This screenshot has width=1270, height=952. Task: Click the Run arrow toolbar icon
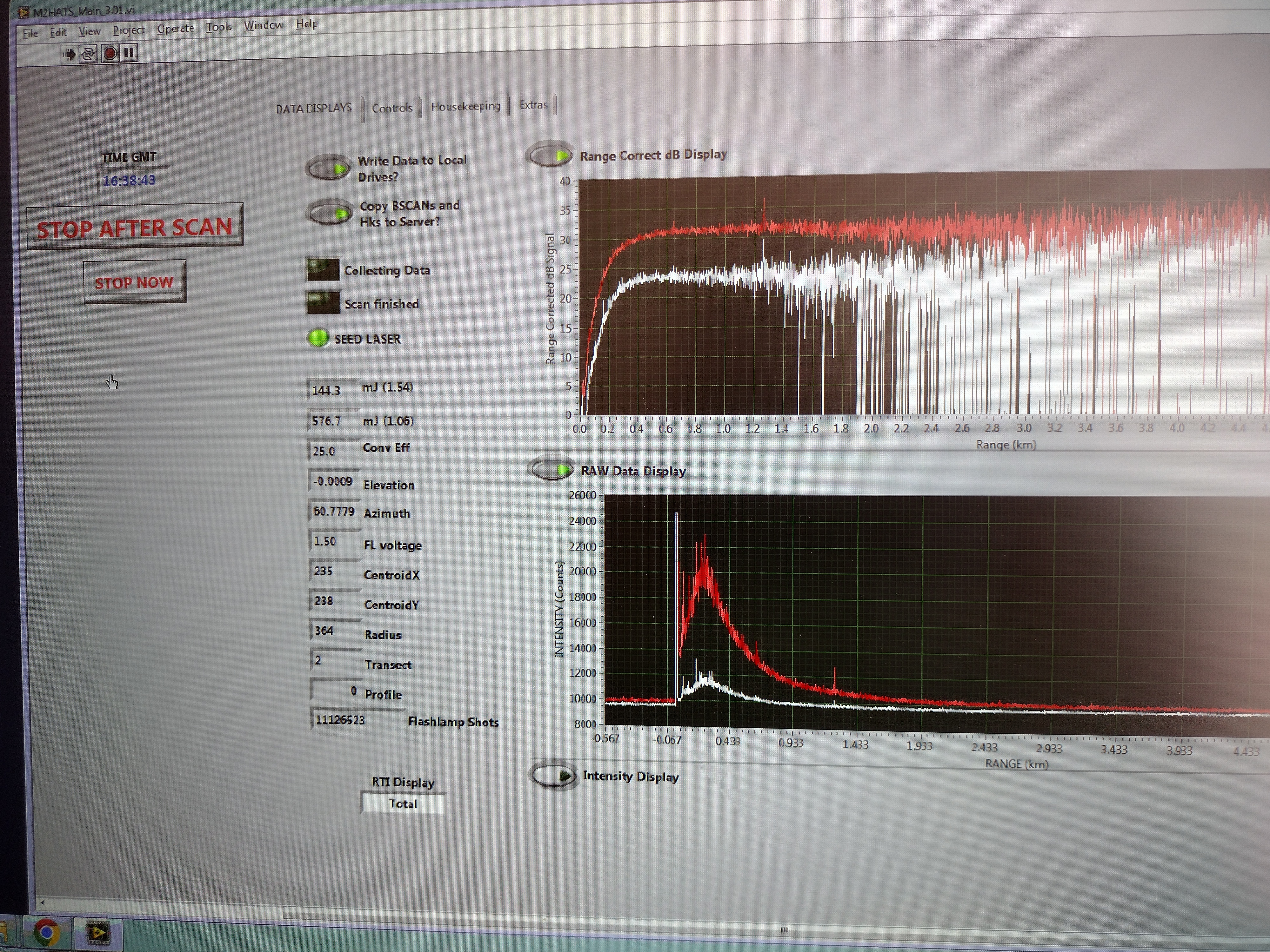(69, 55)
